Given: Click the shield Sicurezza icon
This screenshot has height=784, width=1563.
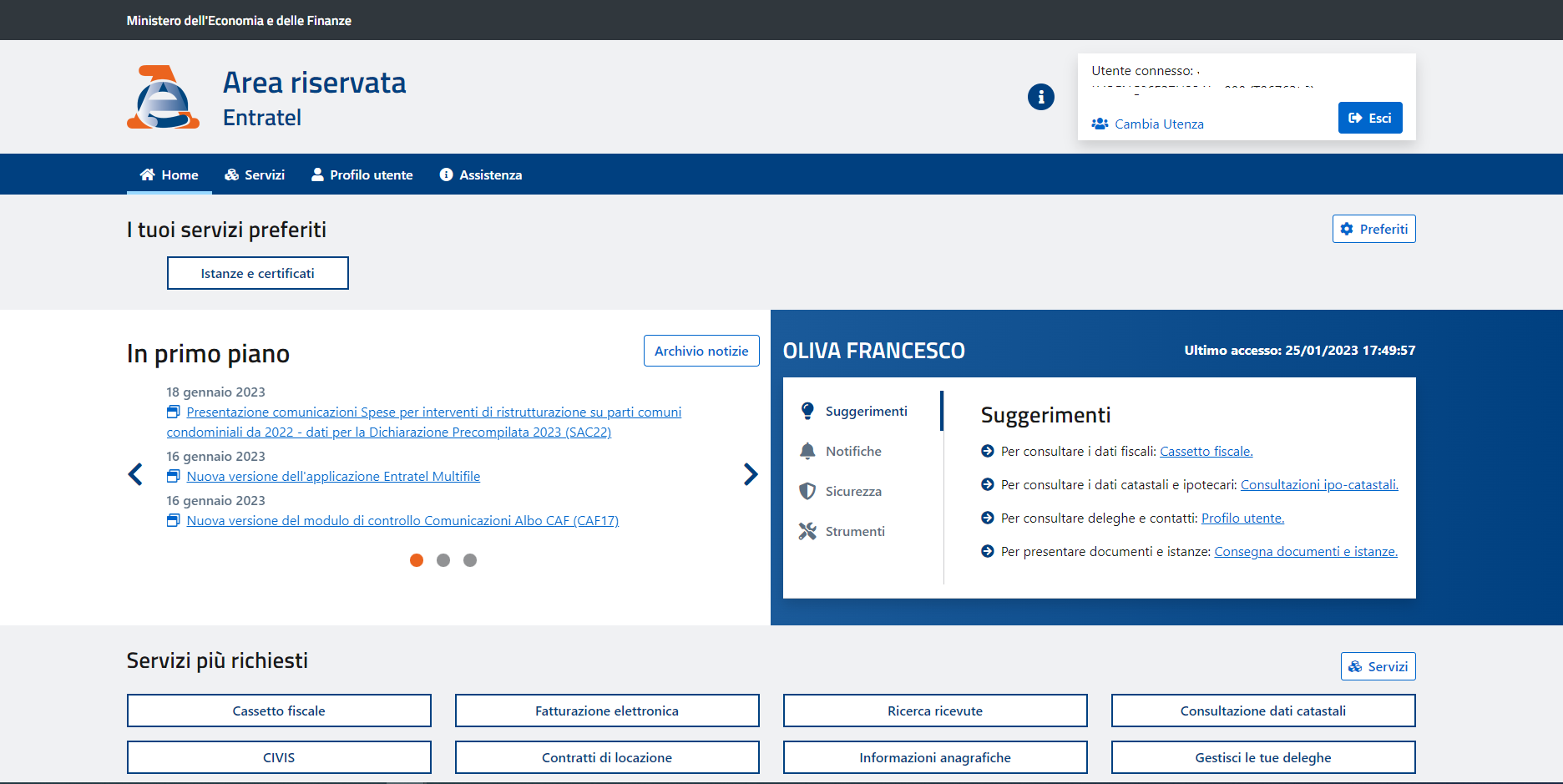Looking at the screenshot, I should click(x=807, y=491).
